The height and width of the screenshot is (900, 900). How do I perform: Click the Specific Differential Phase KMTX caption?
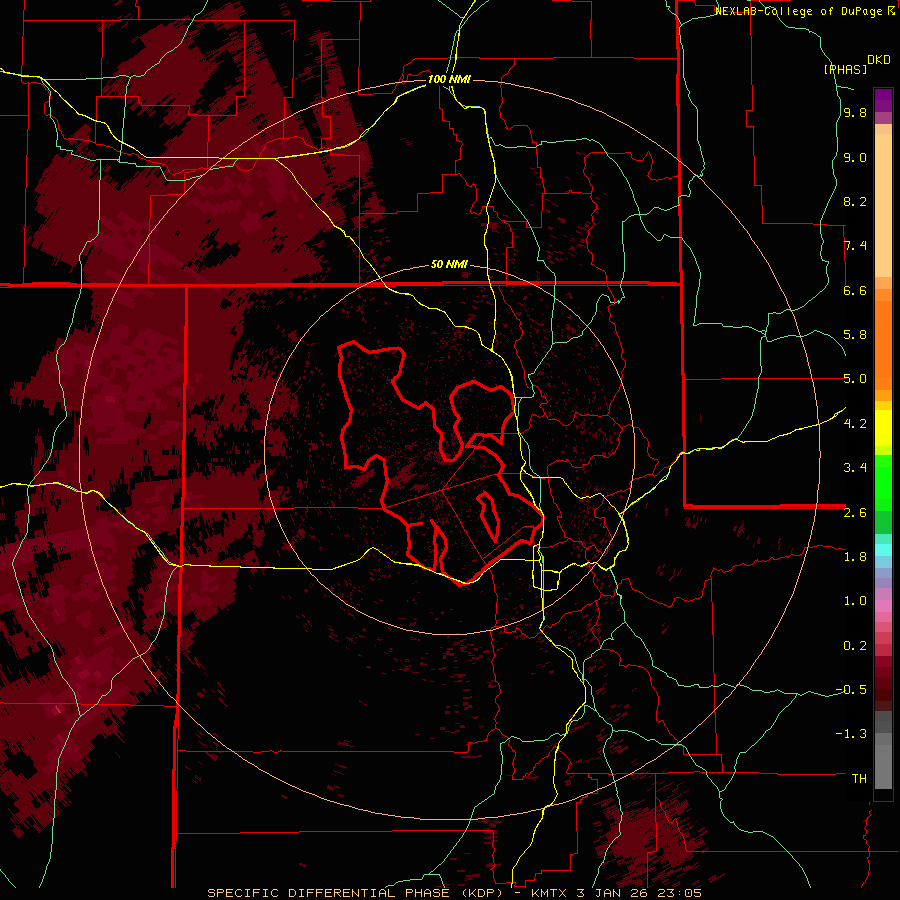click(x=454, y=893)
